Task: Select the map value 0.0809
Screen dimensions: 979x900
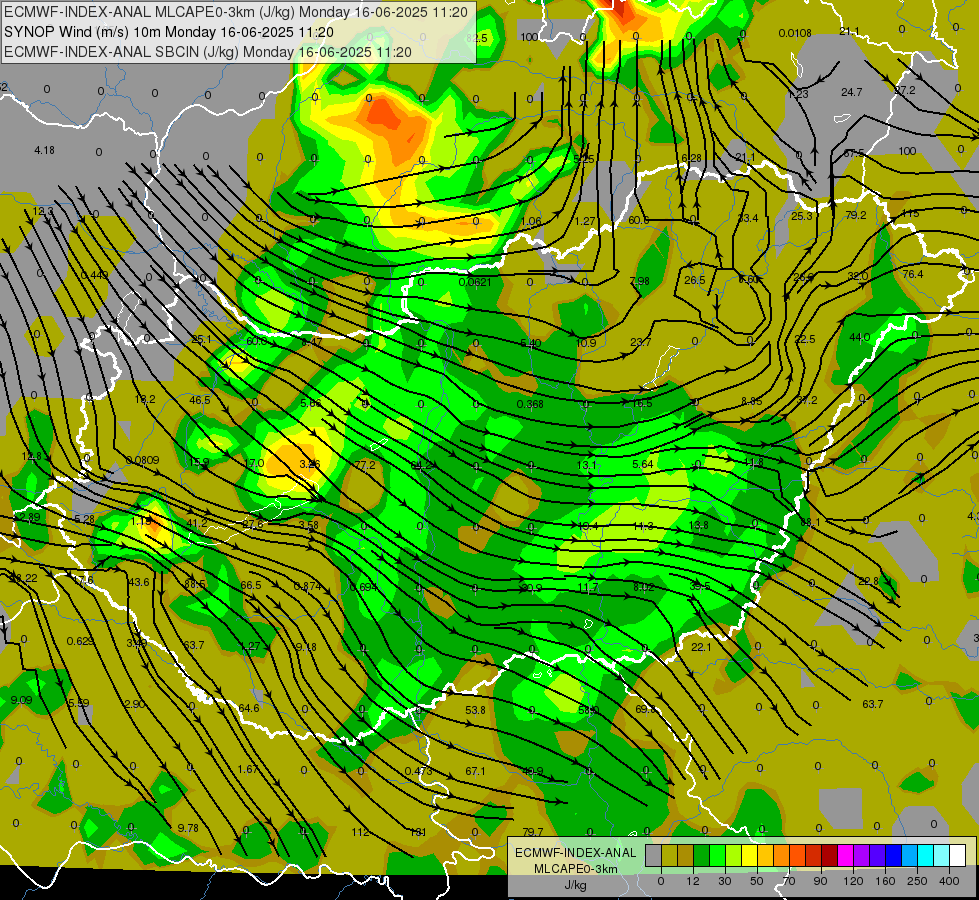Action: [x=142, y=460]
